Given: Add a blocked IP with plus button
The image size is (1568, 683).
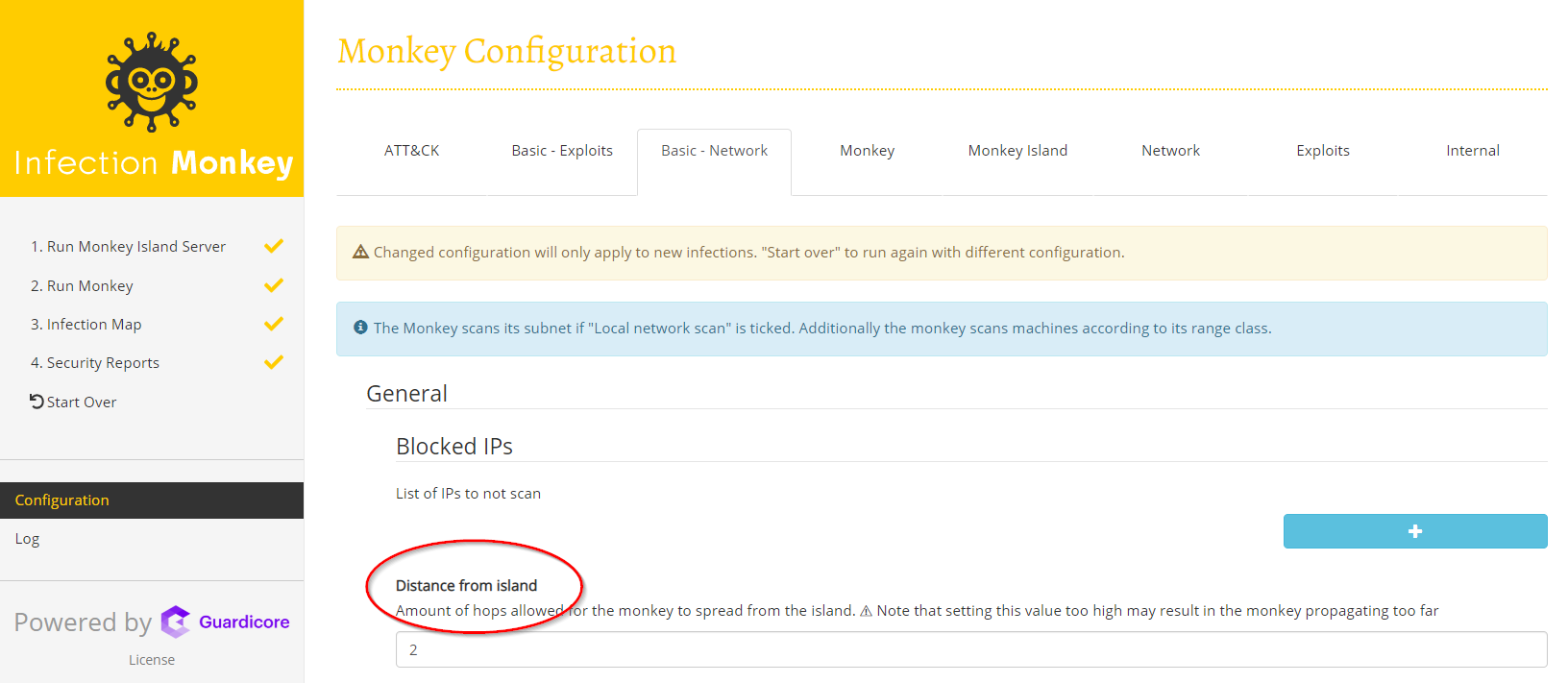Looking at the screenshot, I should [x=1414, y=531].
